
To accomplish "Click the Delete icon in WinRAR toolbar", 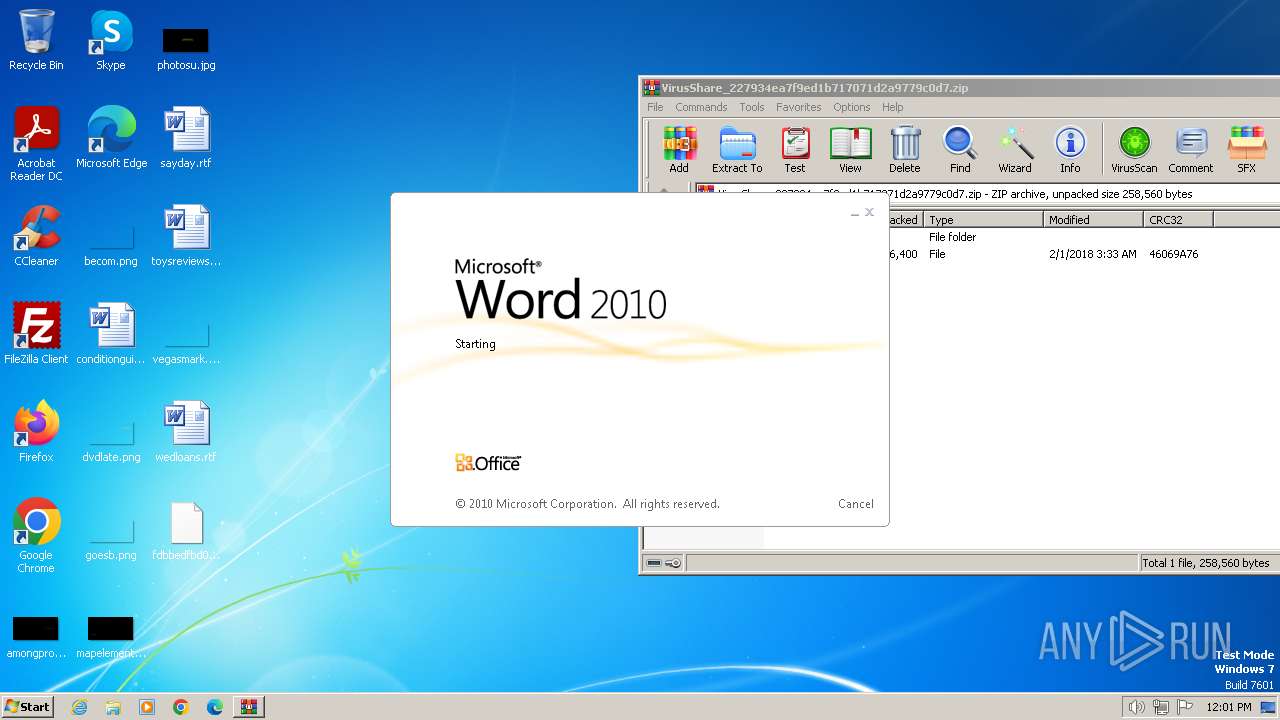I will click(905, 149).
